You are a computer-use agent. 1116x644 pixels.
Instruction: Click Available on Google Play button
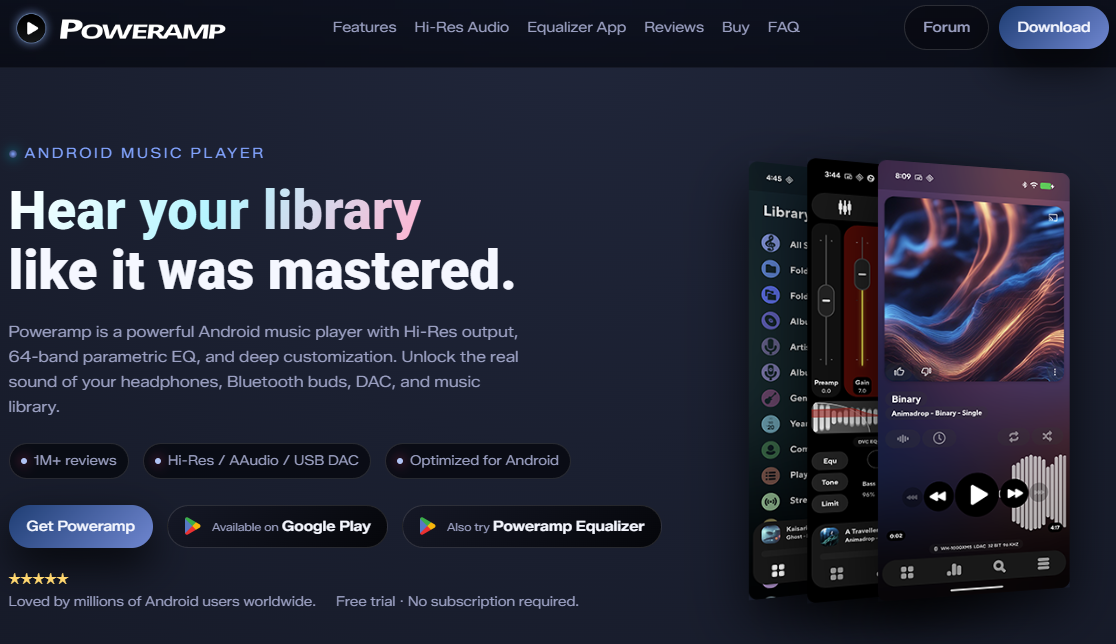[x=278, y=526]
